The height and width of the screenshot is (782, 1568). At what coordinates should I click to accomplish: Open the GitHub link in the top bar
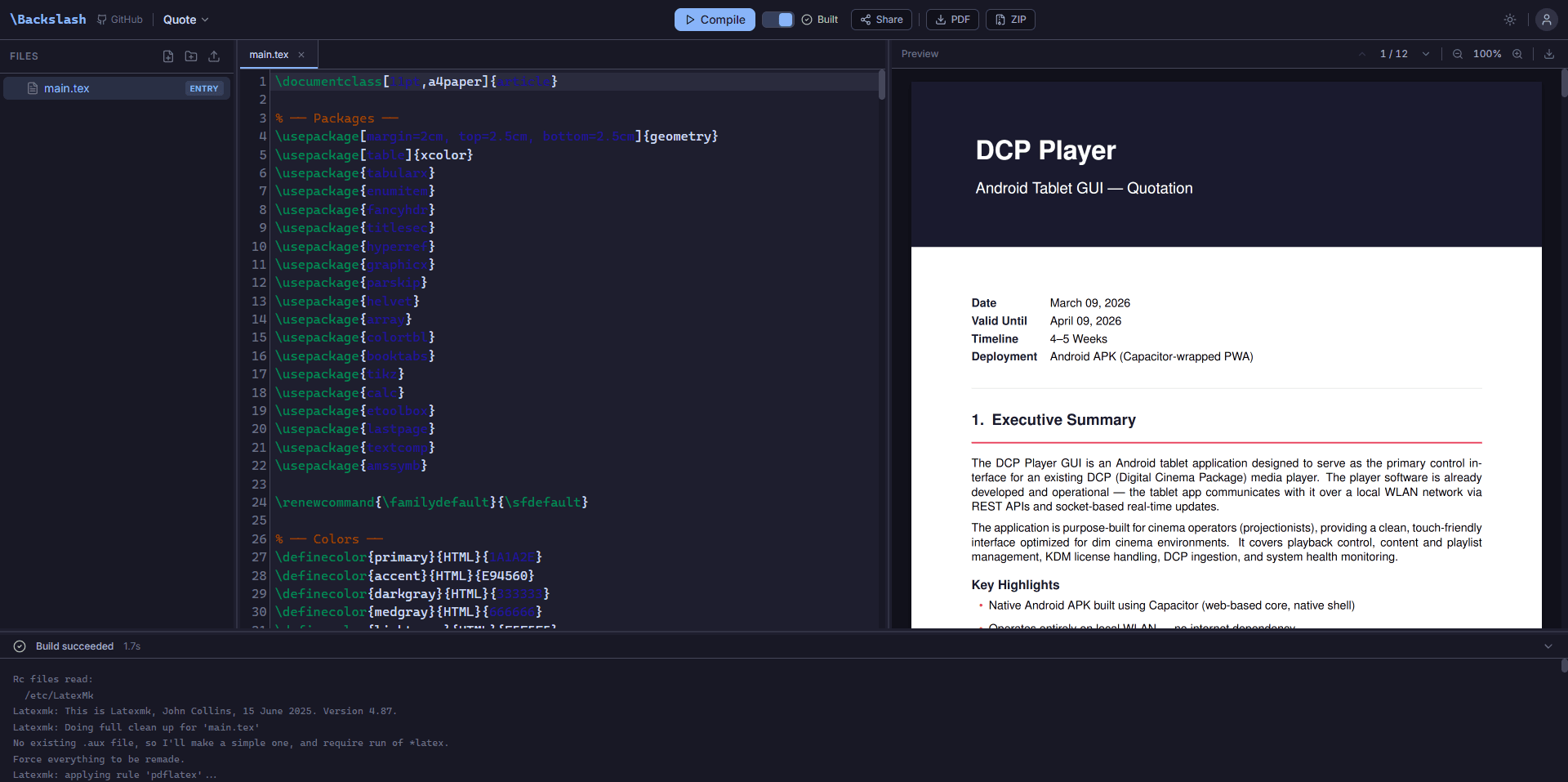point(119,19)
